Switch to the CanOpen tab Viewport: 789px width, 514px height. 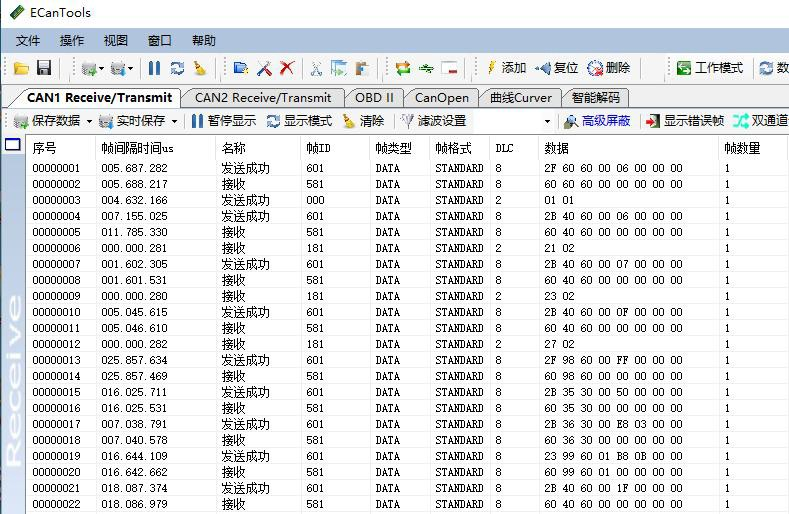pyautogui.click(x=441, y=98)
